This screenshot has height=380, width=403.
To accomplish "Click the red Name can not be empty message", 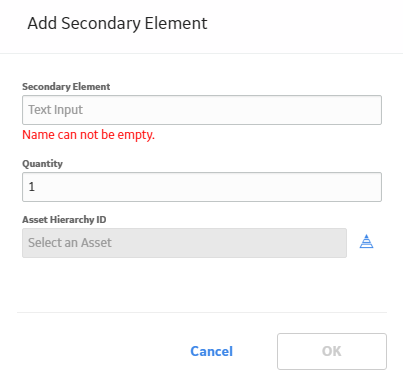I will pos(88,135).
